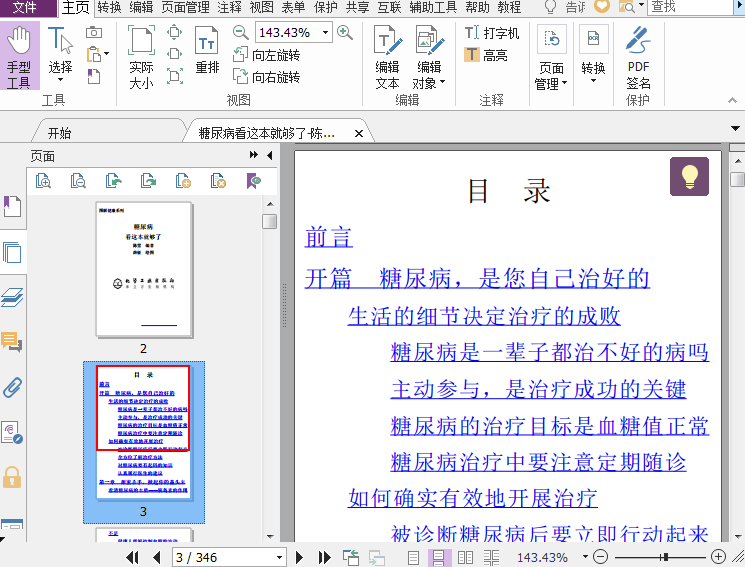The height and width of the screenshot is (567, 745).
Task: Open the page number dropdown
Action: (279, 557)
